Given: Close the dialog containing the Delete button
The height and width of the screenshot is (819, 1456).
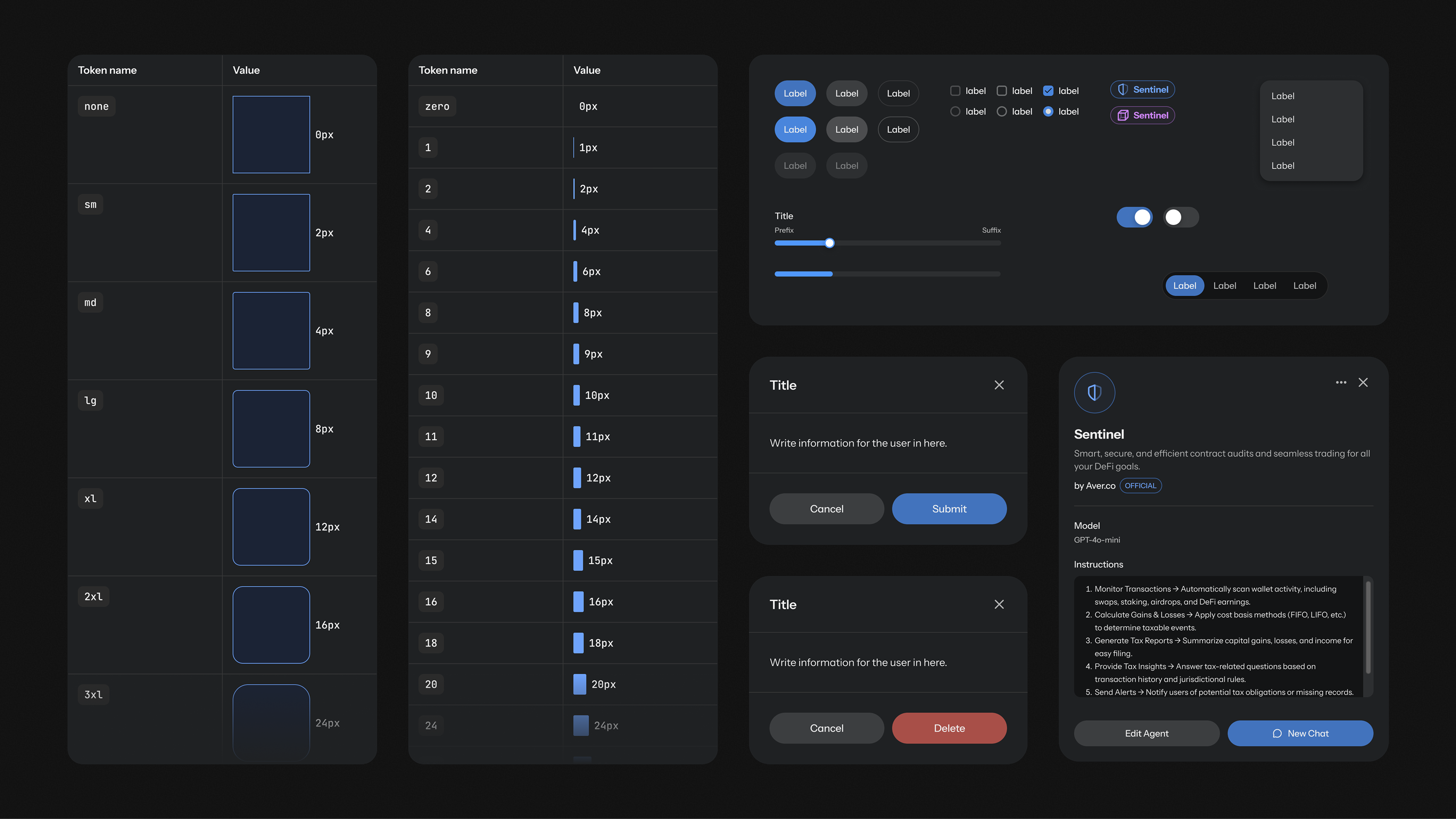Looking at the screenshot, I should coord(999,604).
